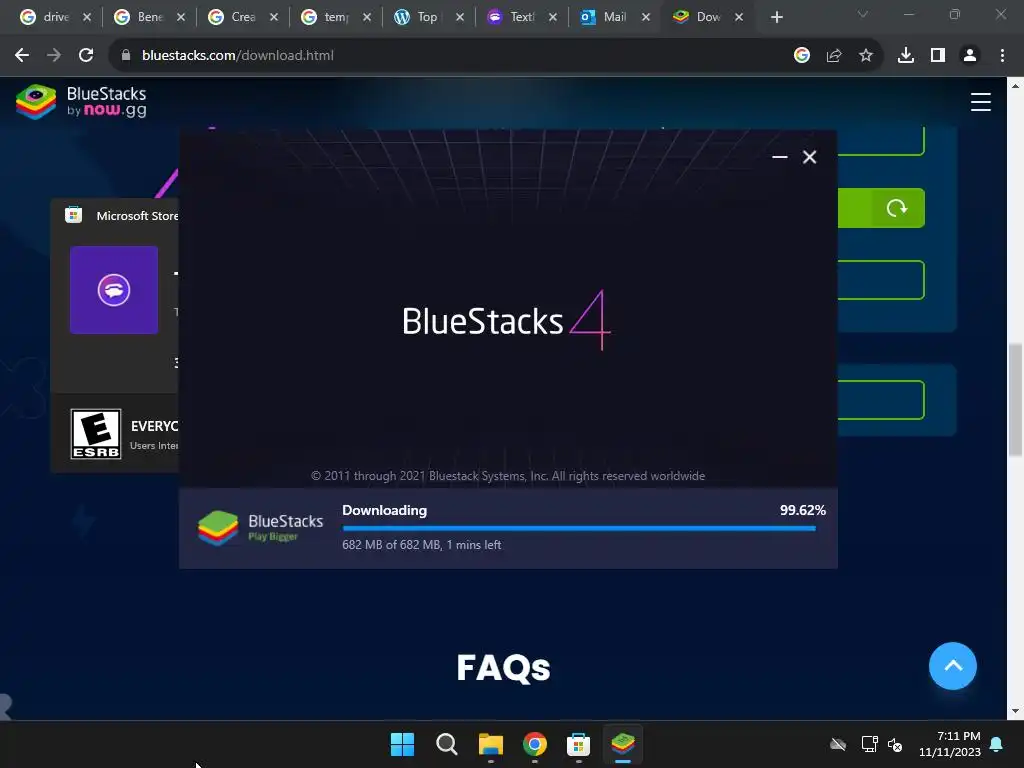
Task: Click the Microsoft Store window icon
Action: (74, 215)
